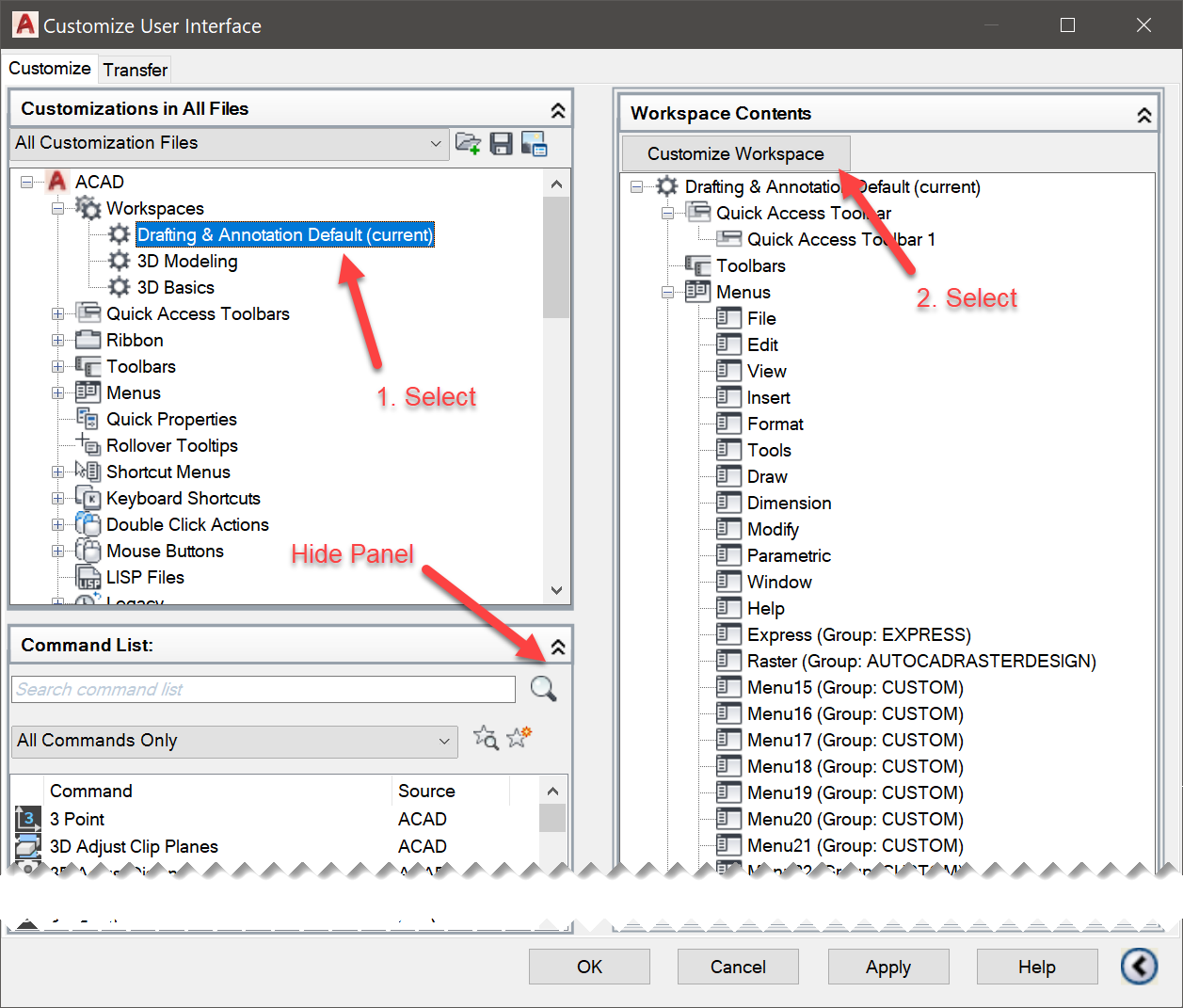Click the star-with-magnifier find command icon
This screenshot has width=1183, height=1008.
(x=486, y=740)
